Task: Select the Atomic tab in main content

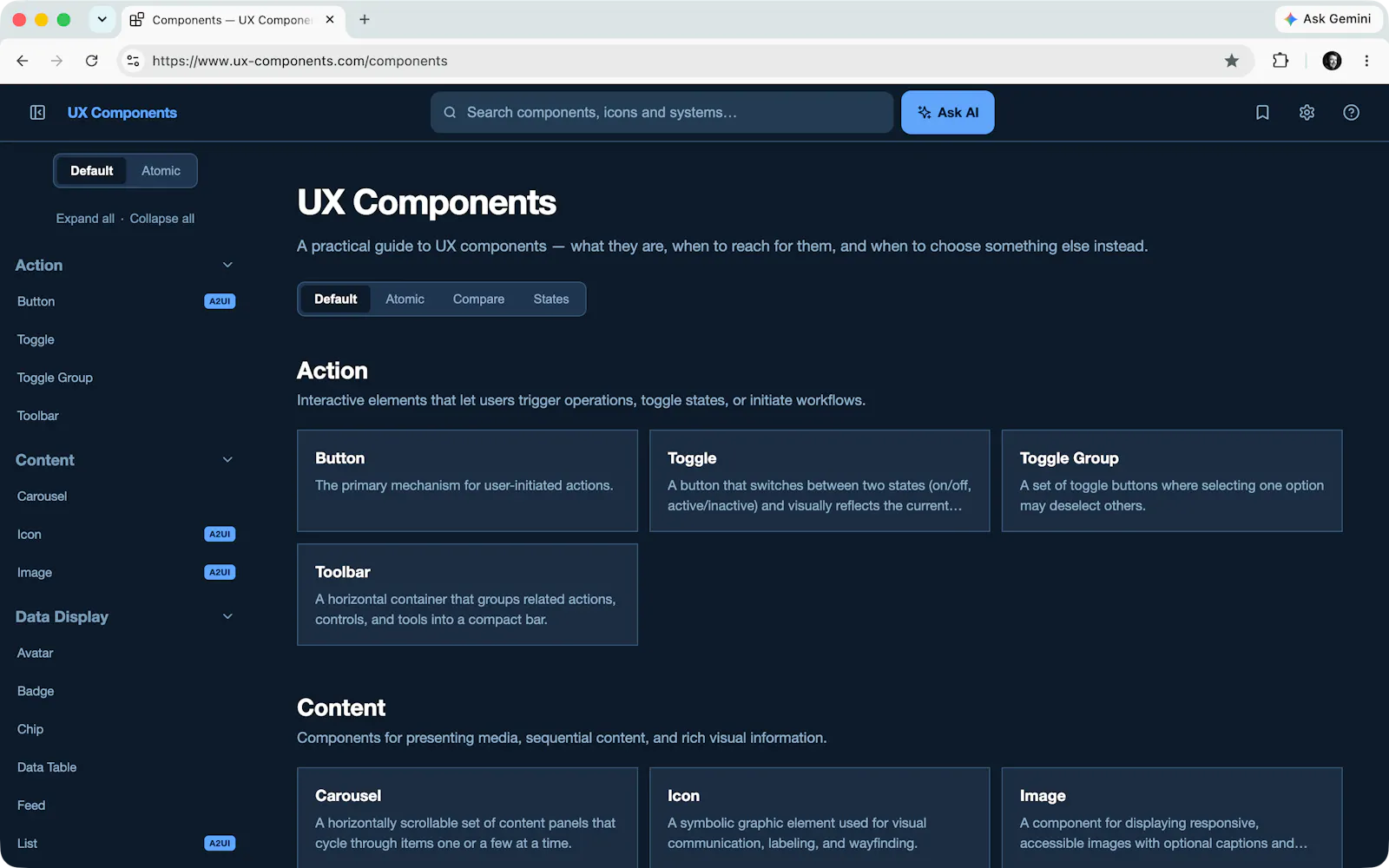Action: coord(405,299)
